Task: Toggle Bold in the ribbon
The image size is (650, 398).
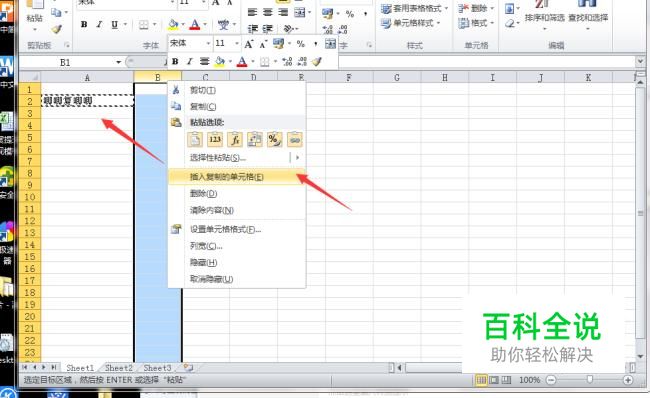Action: coord(84,25)
